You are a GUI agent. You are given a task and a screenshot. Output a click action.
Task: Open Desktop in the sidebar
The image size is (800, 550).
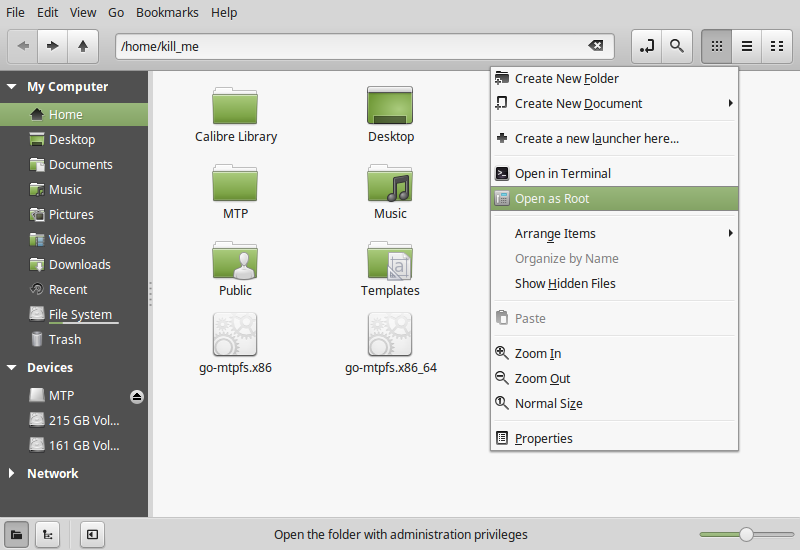[x=74, y=140]
